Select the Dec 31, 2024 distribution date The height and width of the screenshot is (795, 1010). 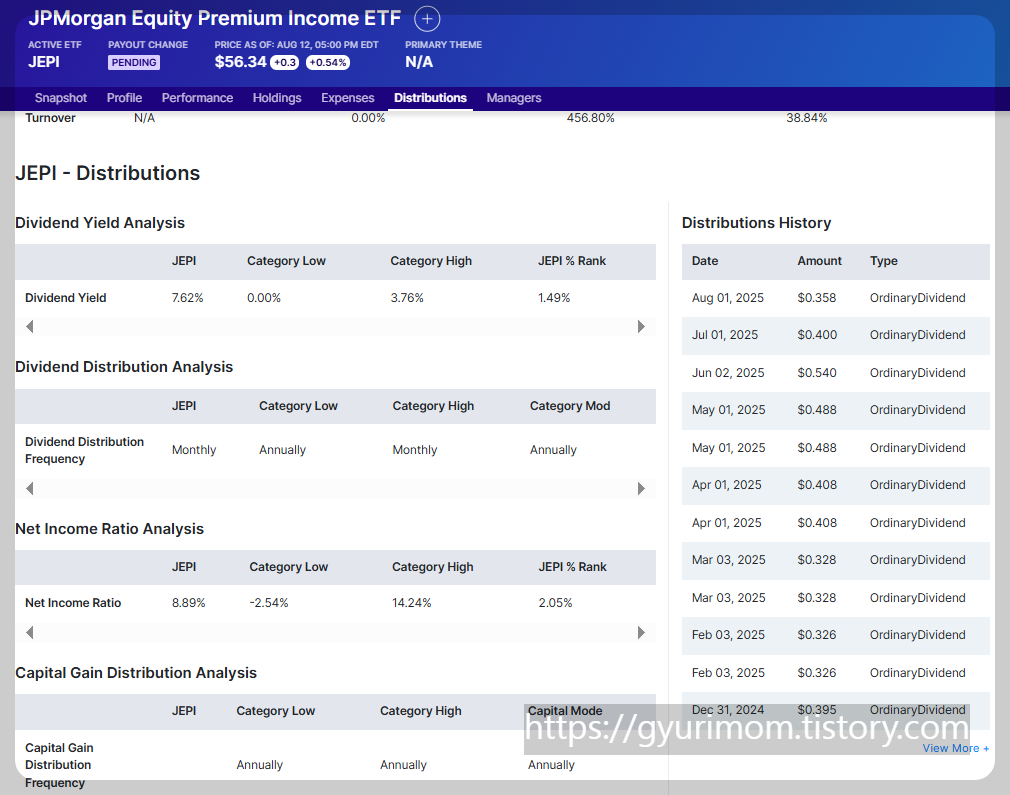click(x=728, y=710)
